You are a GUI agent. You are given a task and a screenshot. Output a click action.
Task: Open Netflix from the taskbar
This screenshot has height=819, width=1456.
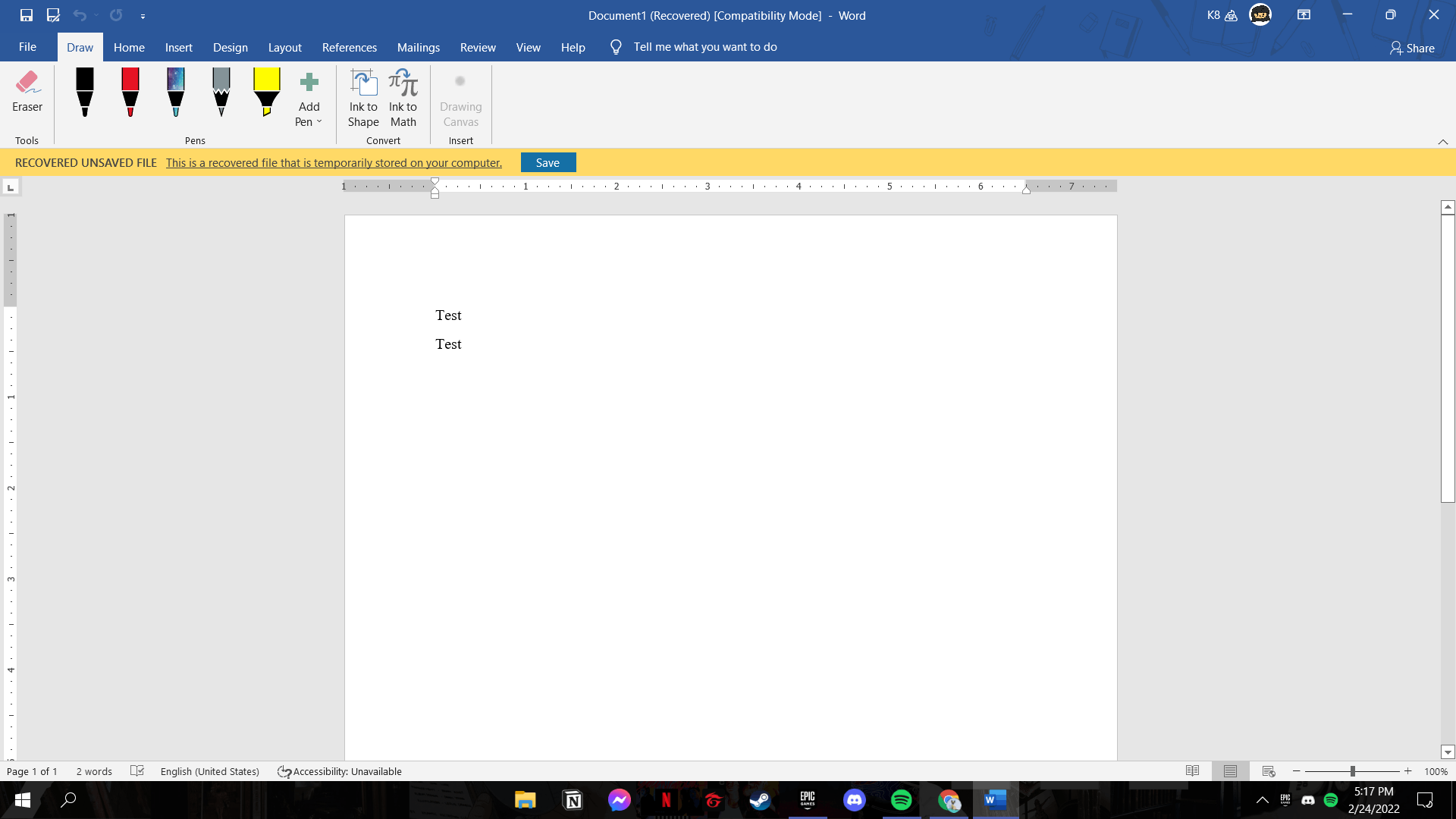tap(667, 800)
